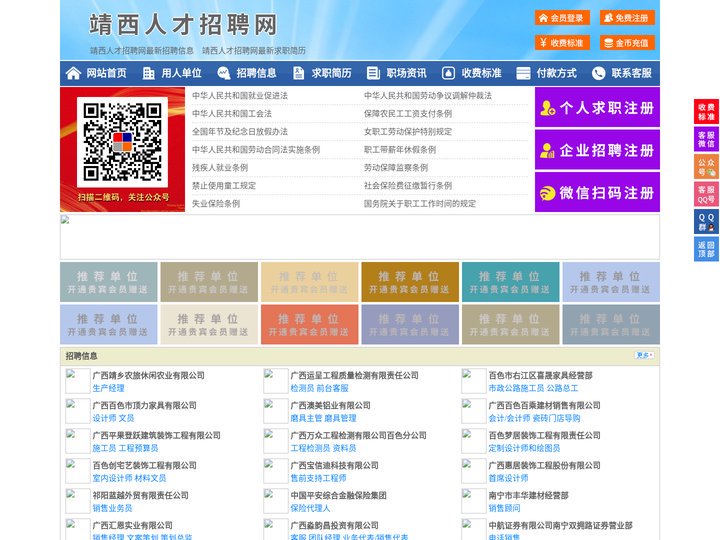Open the dark blue QQ群 sidebar widget
The image size is (720, 540).
[x=706, y=222]
